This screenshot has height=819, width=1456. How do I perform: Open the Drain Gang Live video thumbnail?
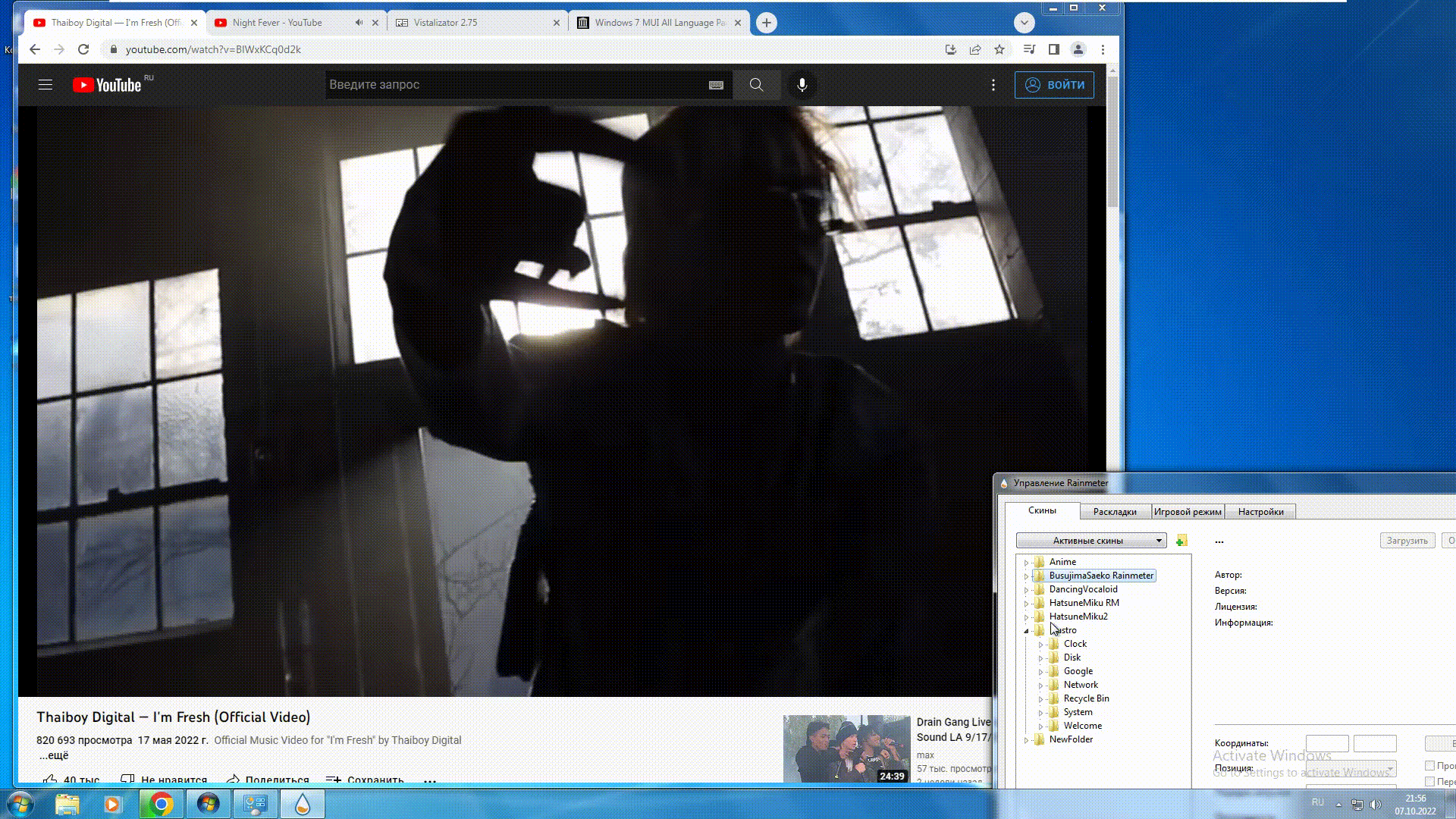point(846,748)
